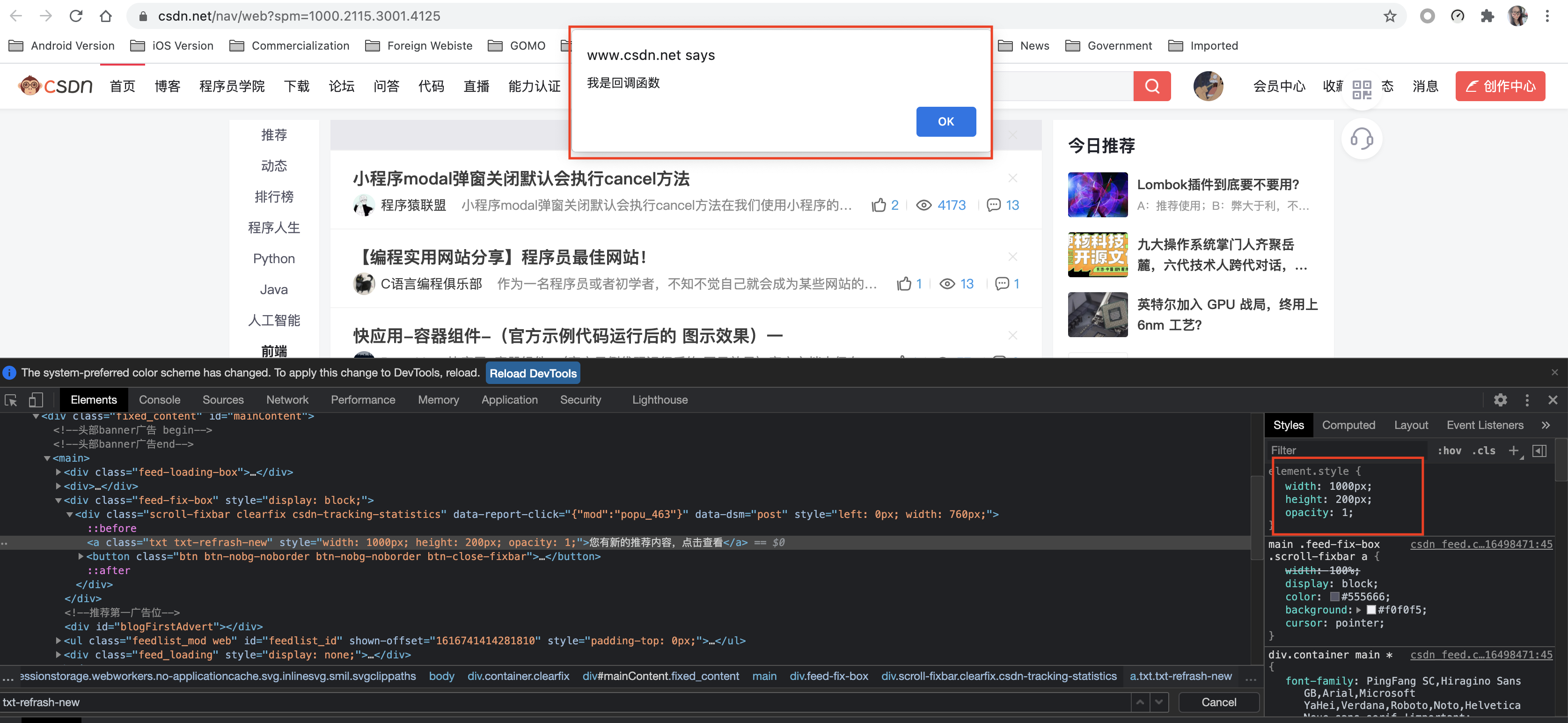Bookmark the page via the star icon
This screenshot has width=1568, height=723.
point(1390,16)
